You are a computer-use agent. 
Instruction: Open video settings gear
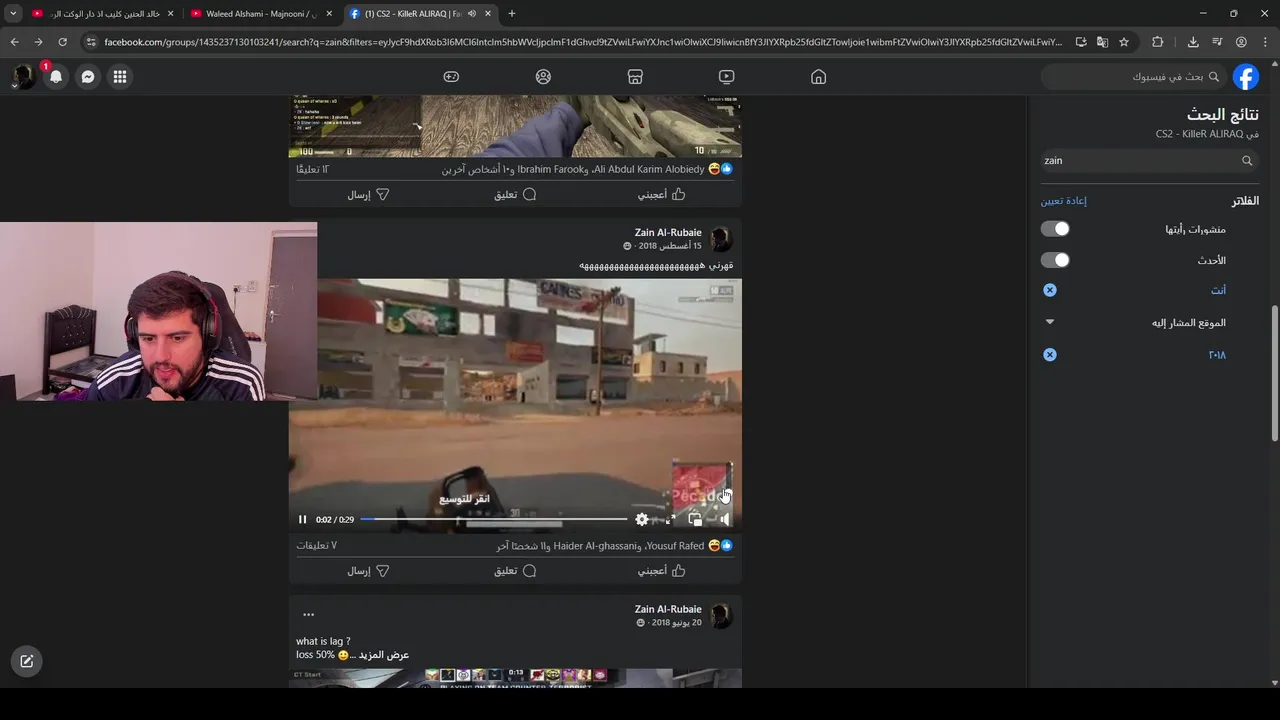[x=642, y=519]
